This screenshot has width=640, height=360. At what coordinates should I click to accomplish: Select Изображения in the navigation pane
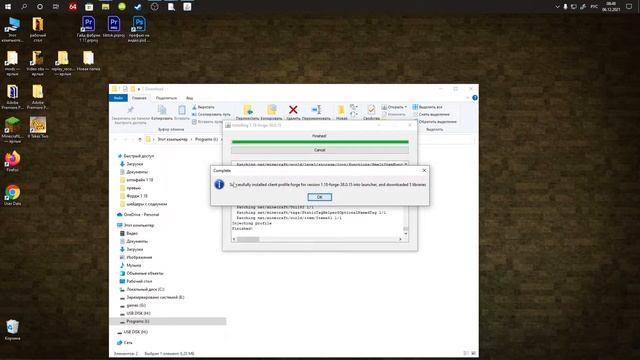(x=139, y=258)
